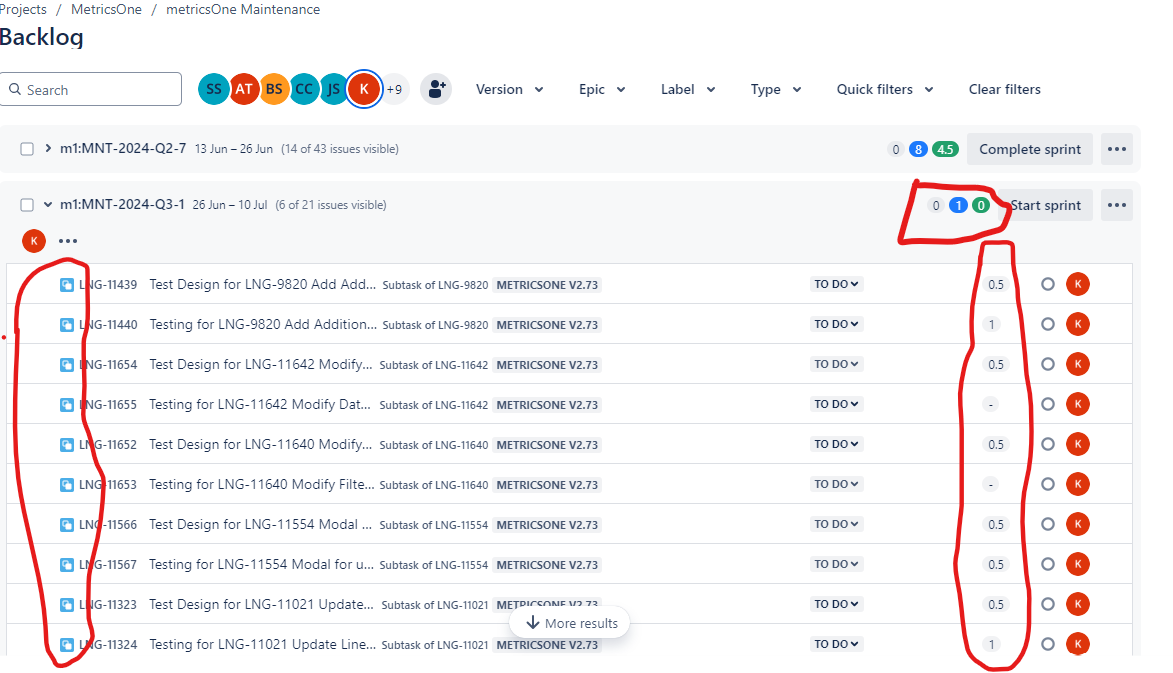Open the Epic filter menu

(x=602, y=89)
